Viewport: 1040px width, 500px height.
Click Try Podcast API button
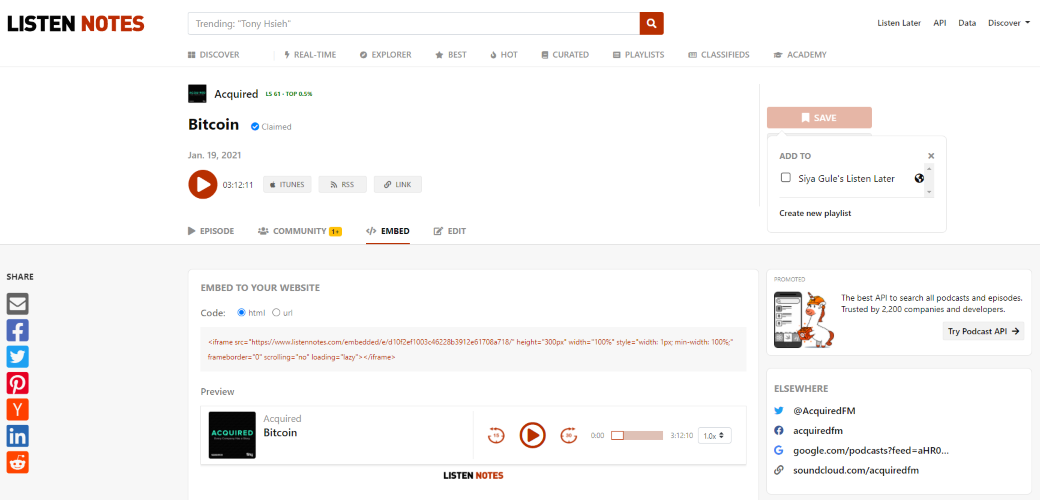coord(983,332)
